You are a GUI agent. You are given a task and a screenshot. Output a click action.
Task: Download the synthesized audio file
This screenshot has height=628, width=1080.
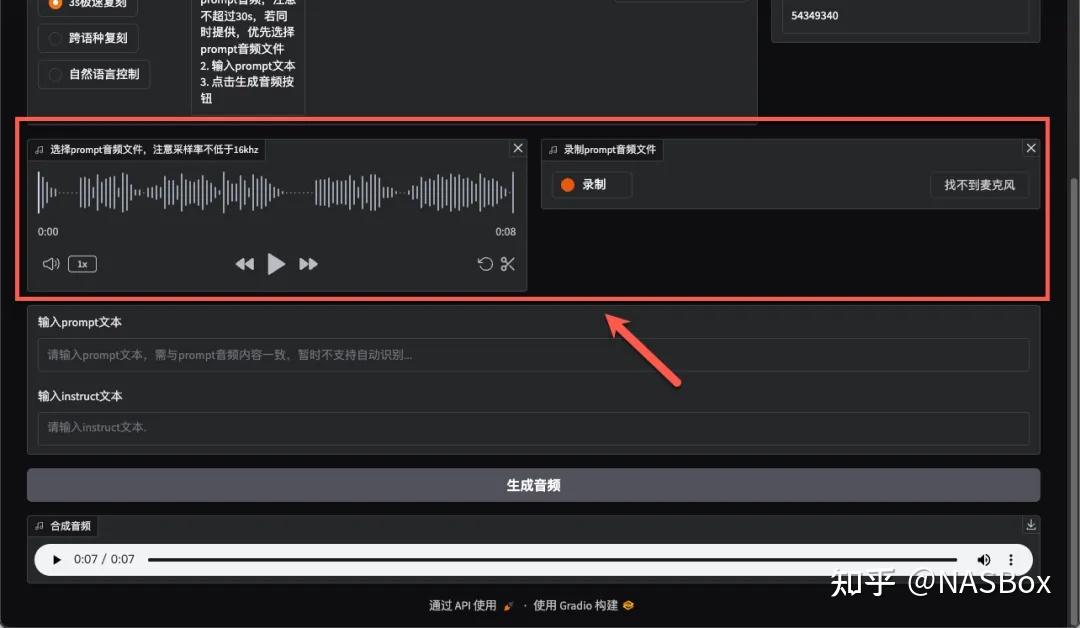[1031, 525]
